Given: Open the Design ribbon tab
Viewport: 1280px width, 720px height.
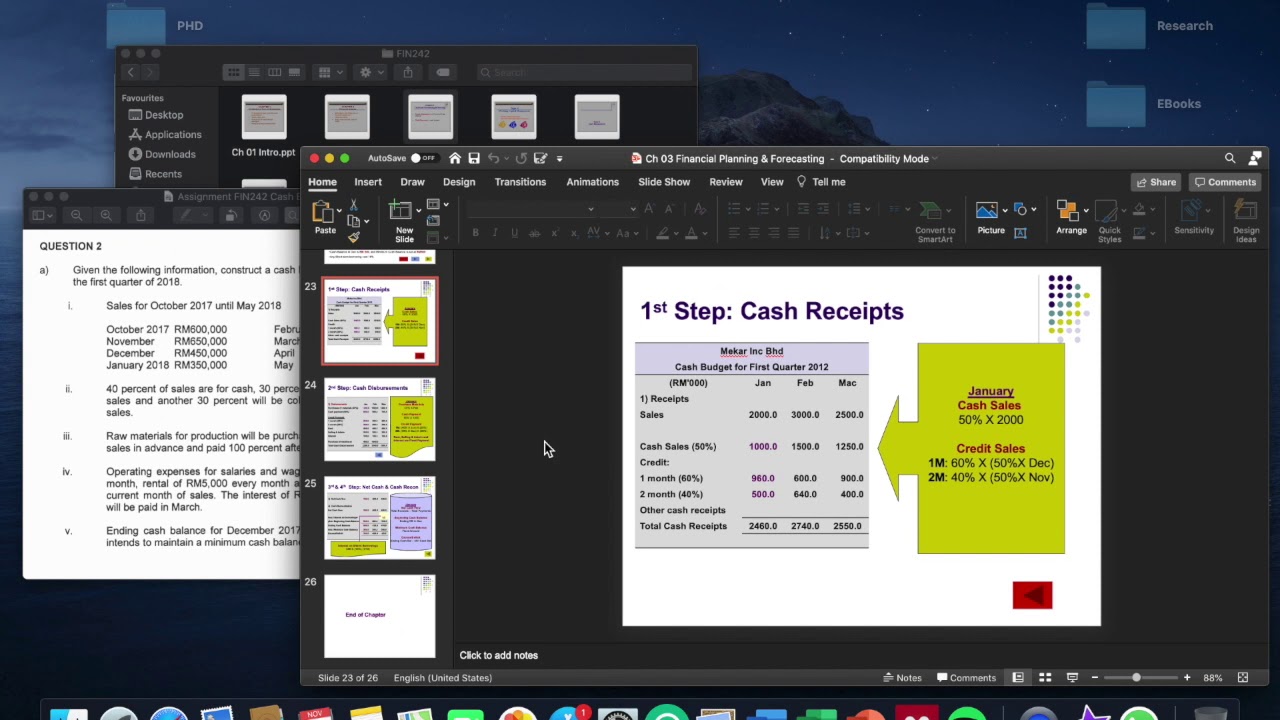Looking at the screenshot, I should pyautogui.click(x=459, y=182).
